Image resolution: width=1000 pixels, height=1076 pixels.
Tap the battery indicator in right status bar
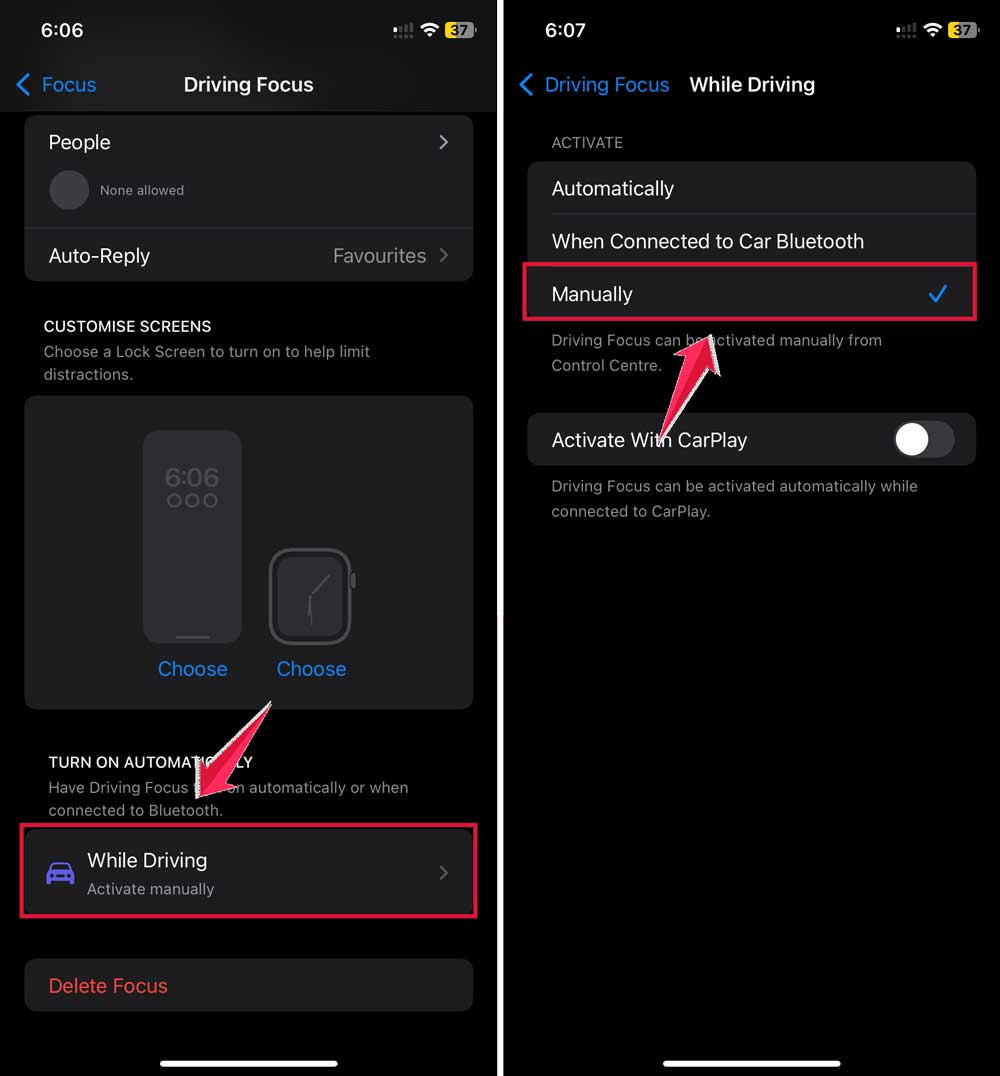click(964, 30)
